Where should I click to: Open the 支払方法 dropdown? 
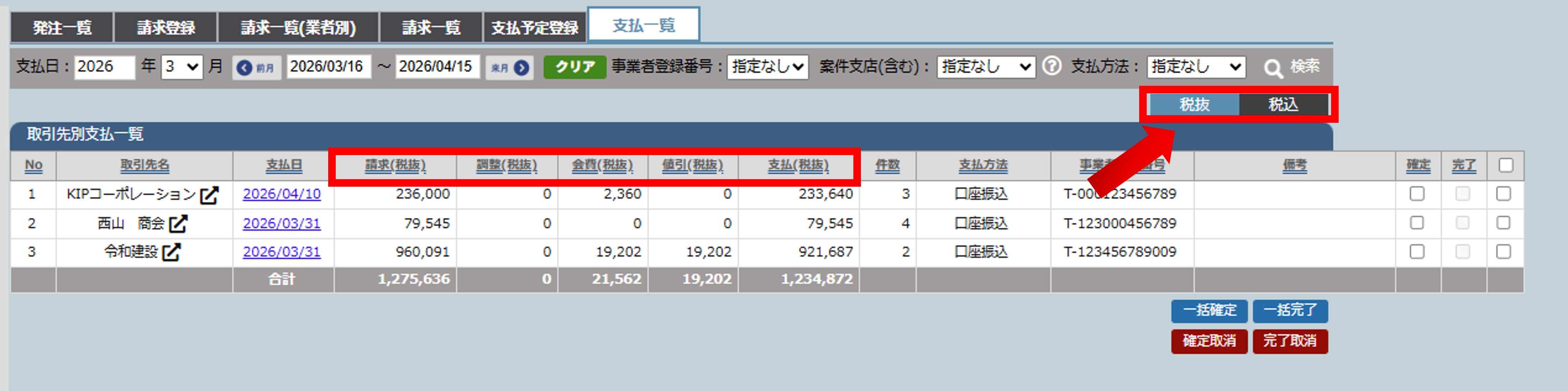pyautogui.click(x=1196, y=67)
